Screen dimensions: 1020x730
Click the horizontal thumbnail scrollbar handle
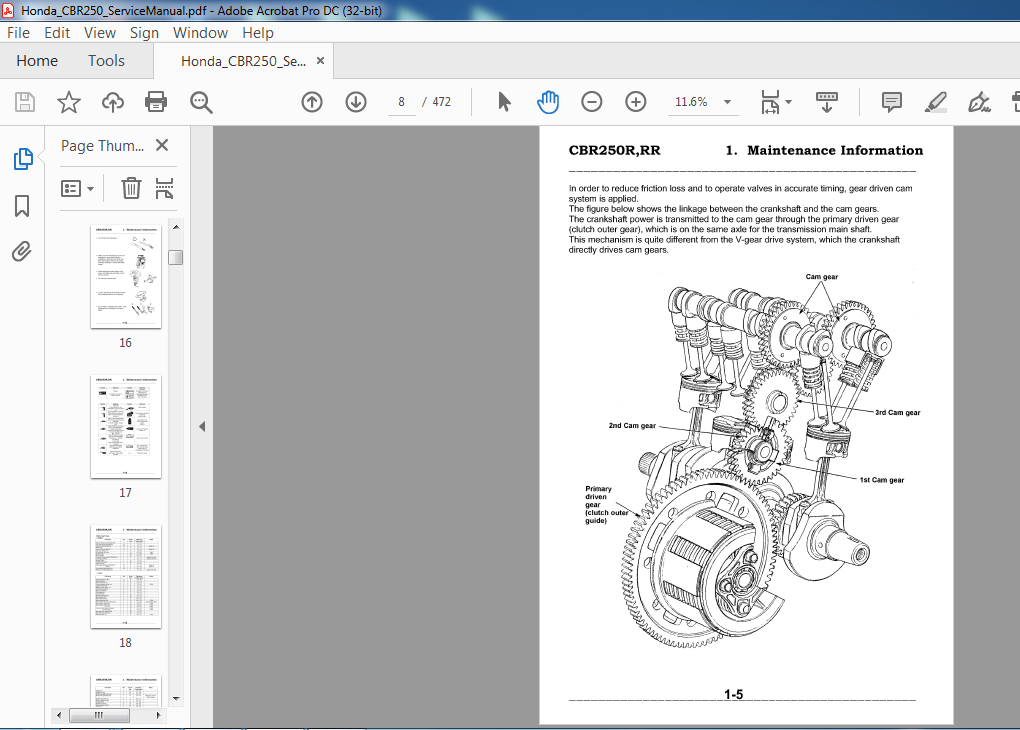(99, 716)
